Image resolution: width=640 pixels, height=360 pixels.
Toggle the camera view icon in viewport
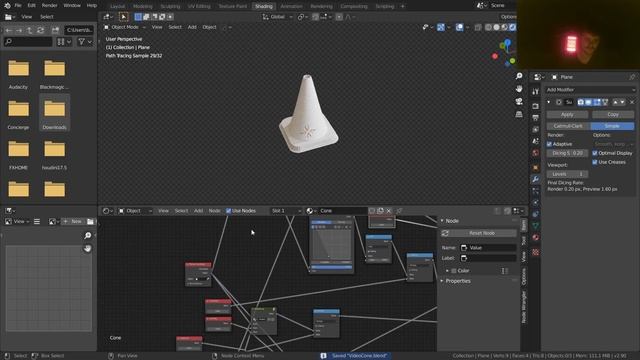click(519, 101)
